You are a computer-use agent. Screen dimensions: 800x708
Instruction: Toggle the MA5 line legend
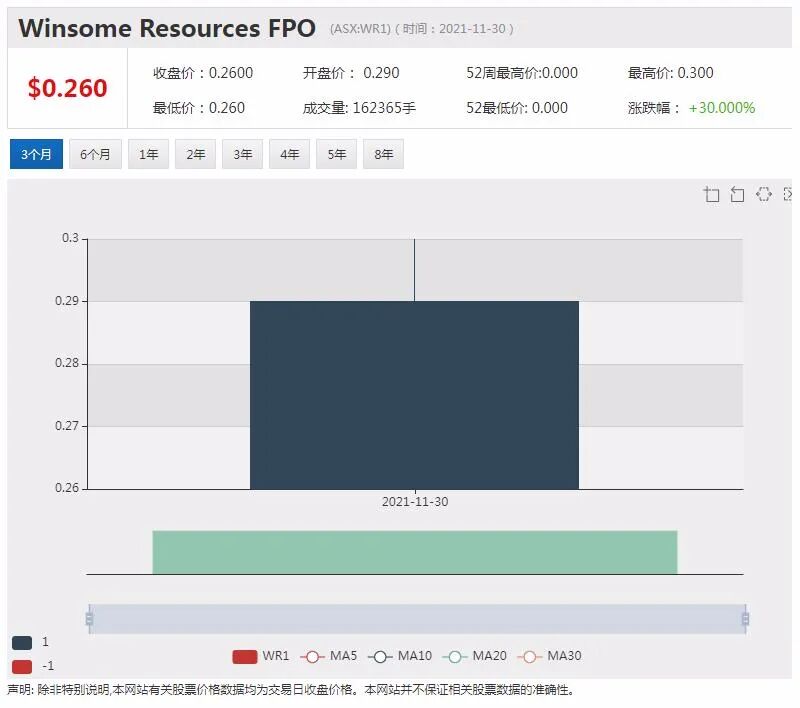point(329,656)
